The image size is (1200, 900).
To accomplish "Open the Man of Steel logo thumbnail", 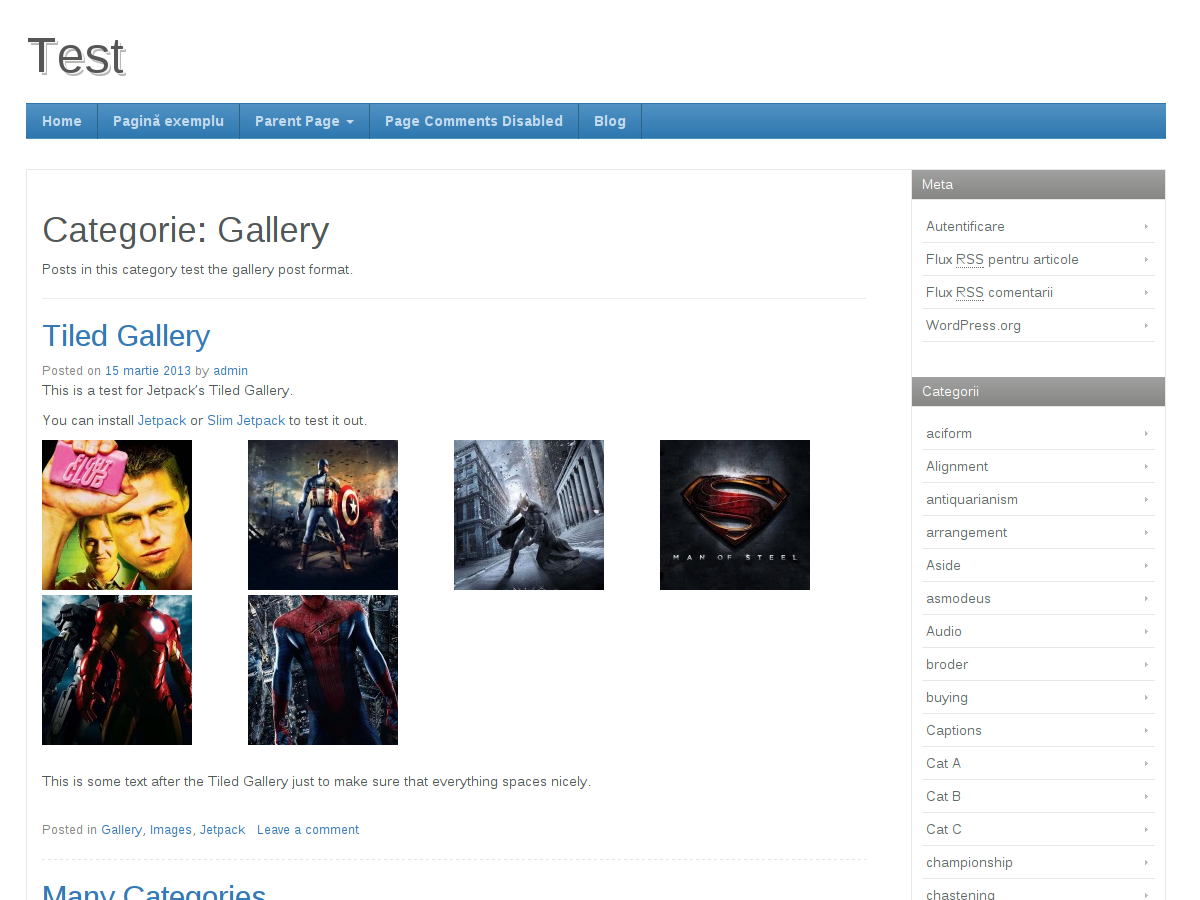I will point(734,514).
